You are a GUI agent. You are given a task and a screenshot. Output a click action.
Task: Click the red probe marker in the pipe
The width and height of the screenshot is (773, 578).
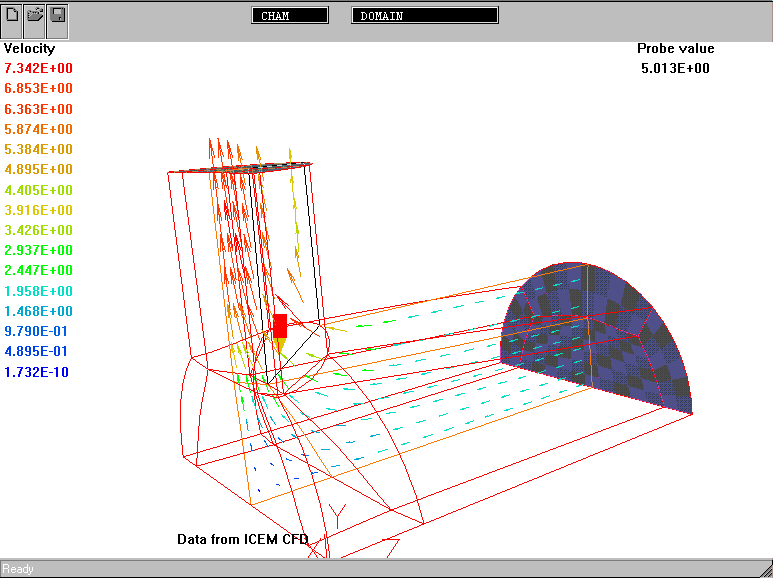point(280,326)
